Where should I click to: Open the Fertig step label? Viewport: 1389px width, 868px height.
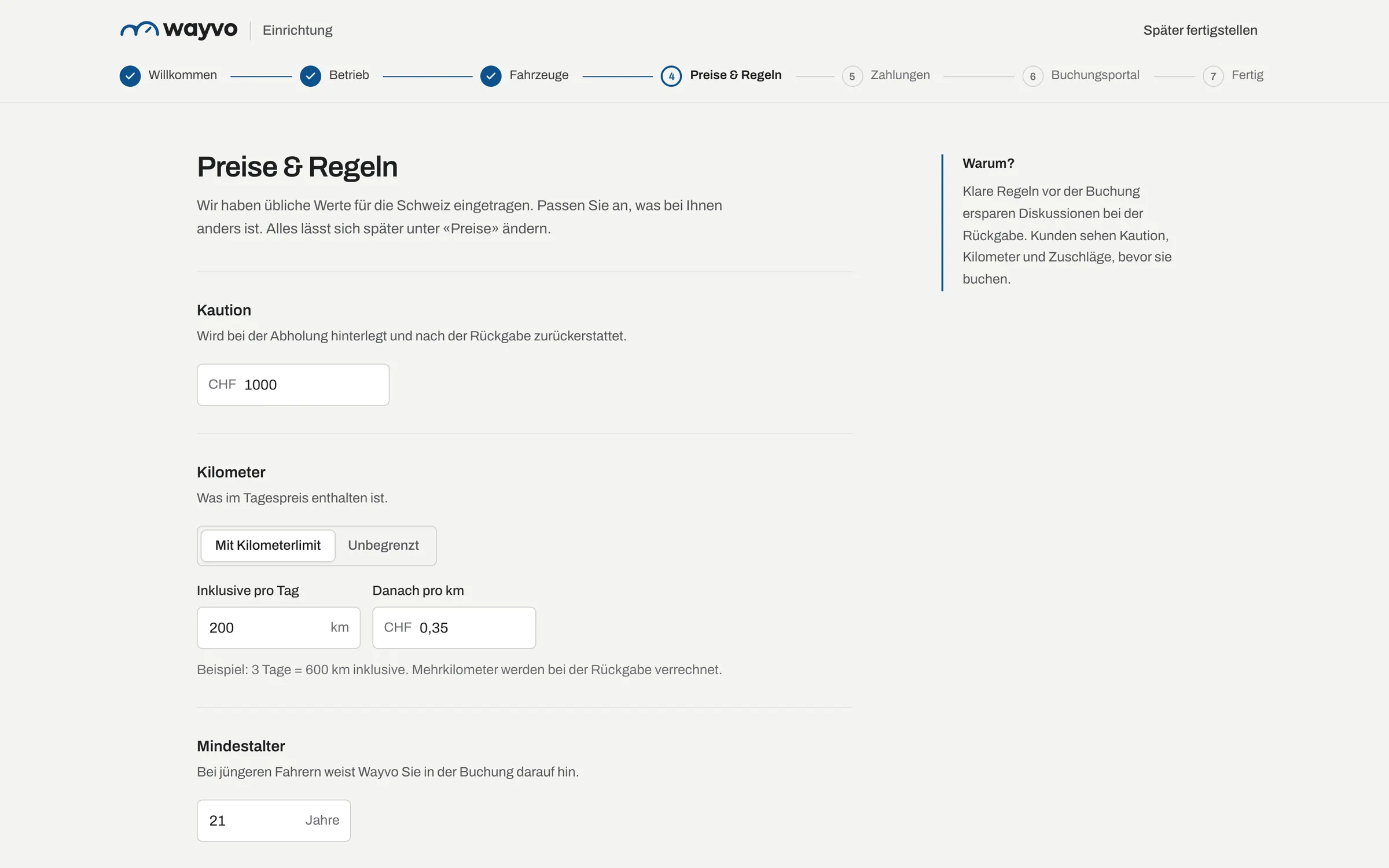(x=1247, y=75)
